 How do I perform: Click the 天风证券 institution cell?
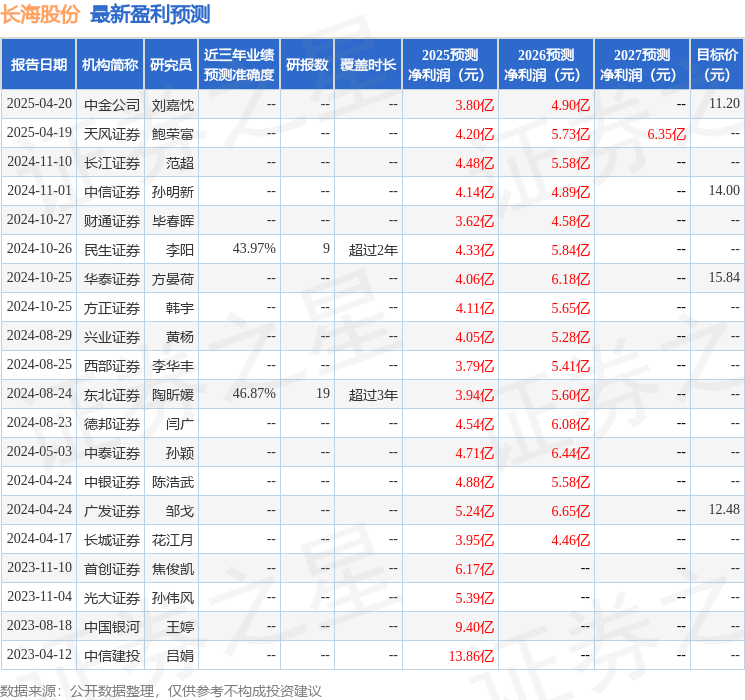click(112, 134)
